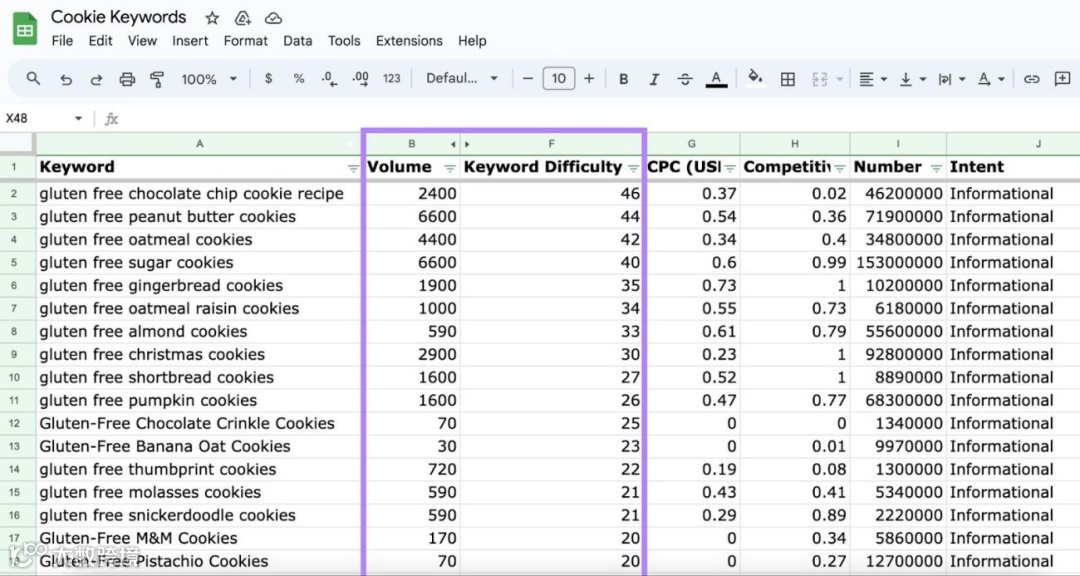Click the print icon in toolbar
The image size is (1080, 576).
pos(127,79)
